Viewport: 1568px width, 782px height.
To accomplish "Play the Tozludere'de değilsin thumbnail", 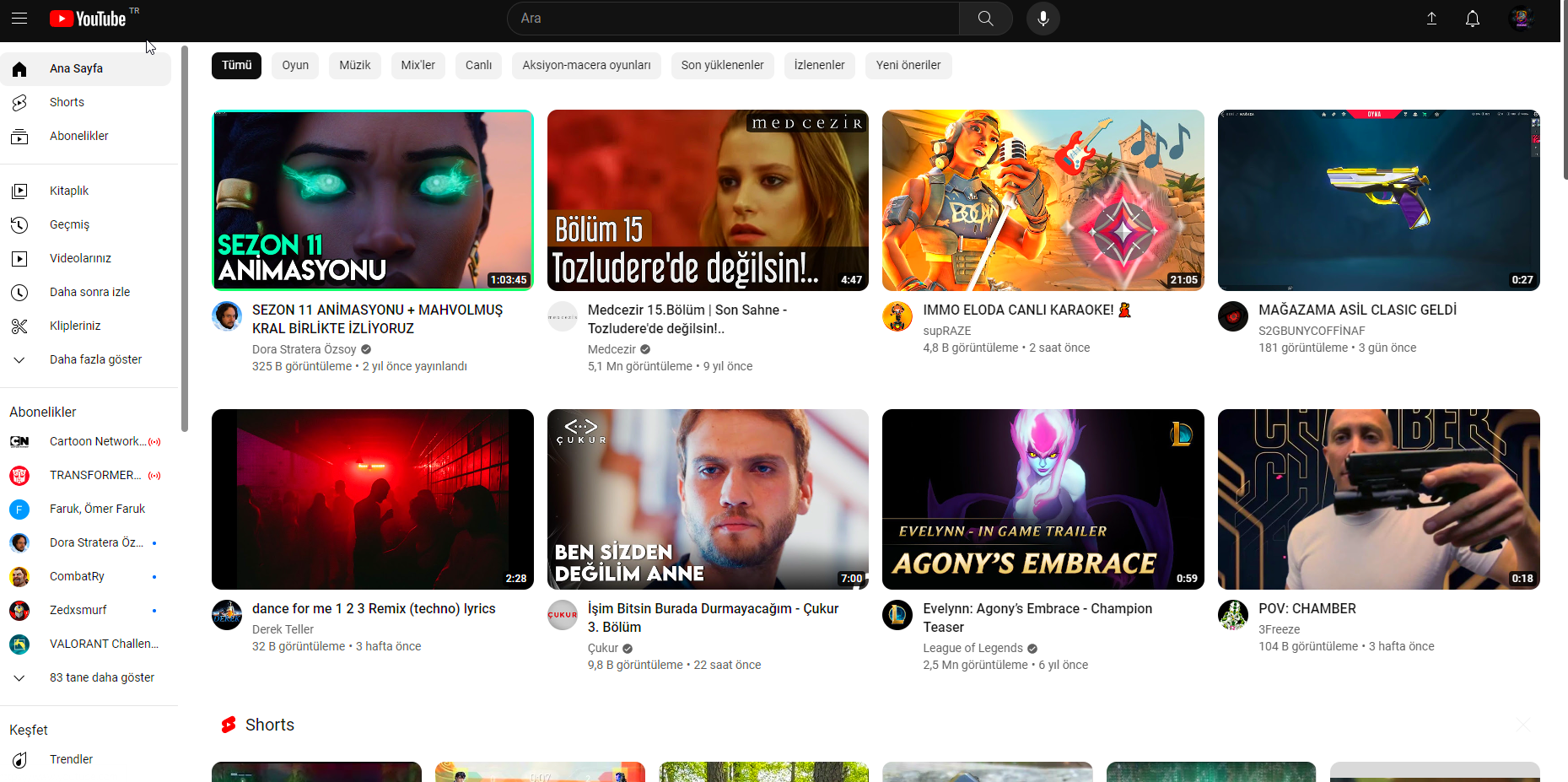I will coord(708,200).
